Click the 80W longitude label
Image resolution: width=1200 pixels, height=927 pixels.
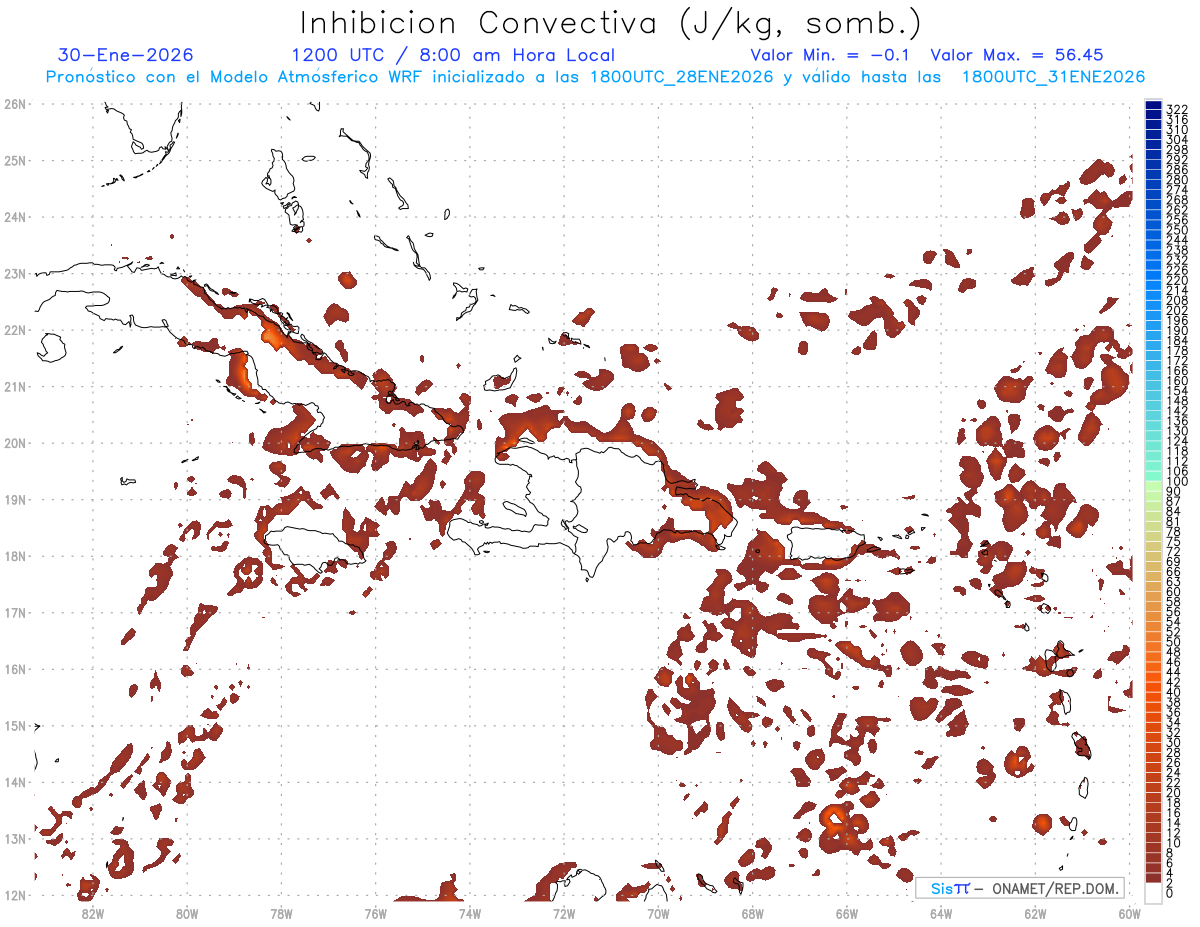tap(186, 913)
